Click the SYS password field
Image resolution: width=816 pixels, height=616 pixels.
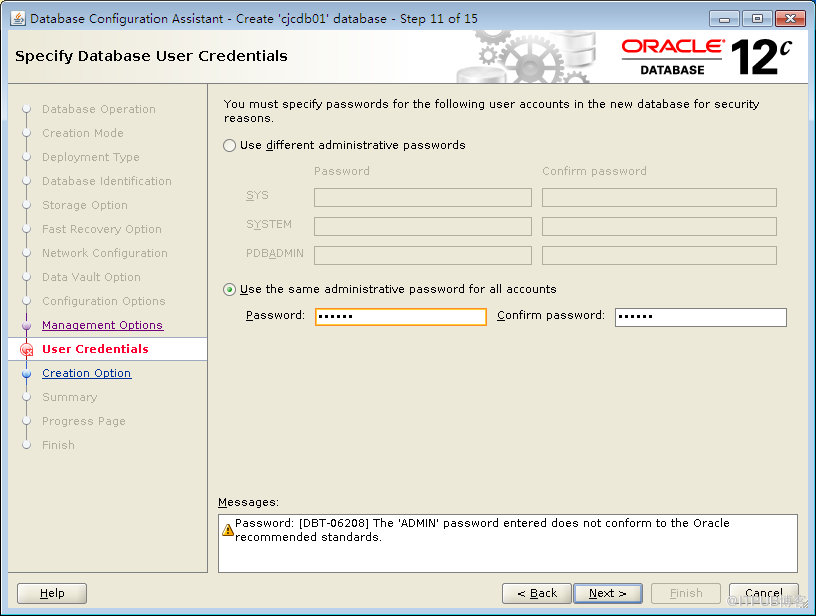[423, 198]
